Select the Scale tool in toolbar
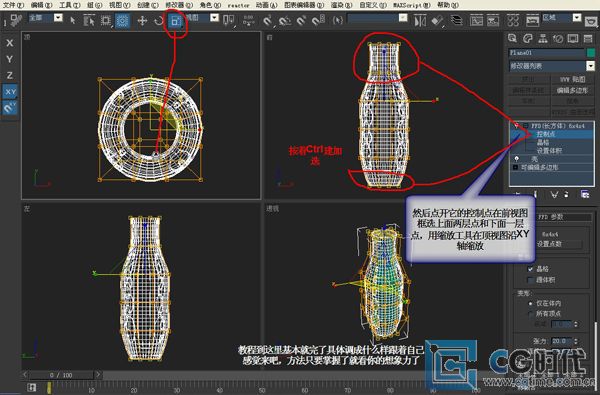 tap(176, 21)
